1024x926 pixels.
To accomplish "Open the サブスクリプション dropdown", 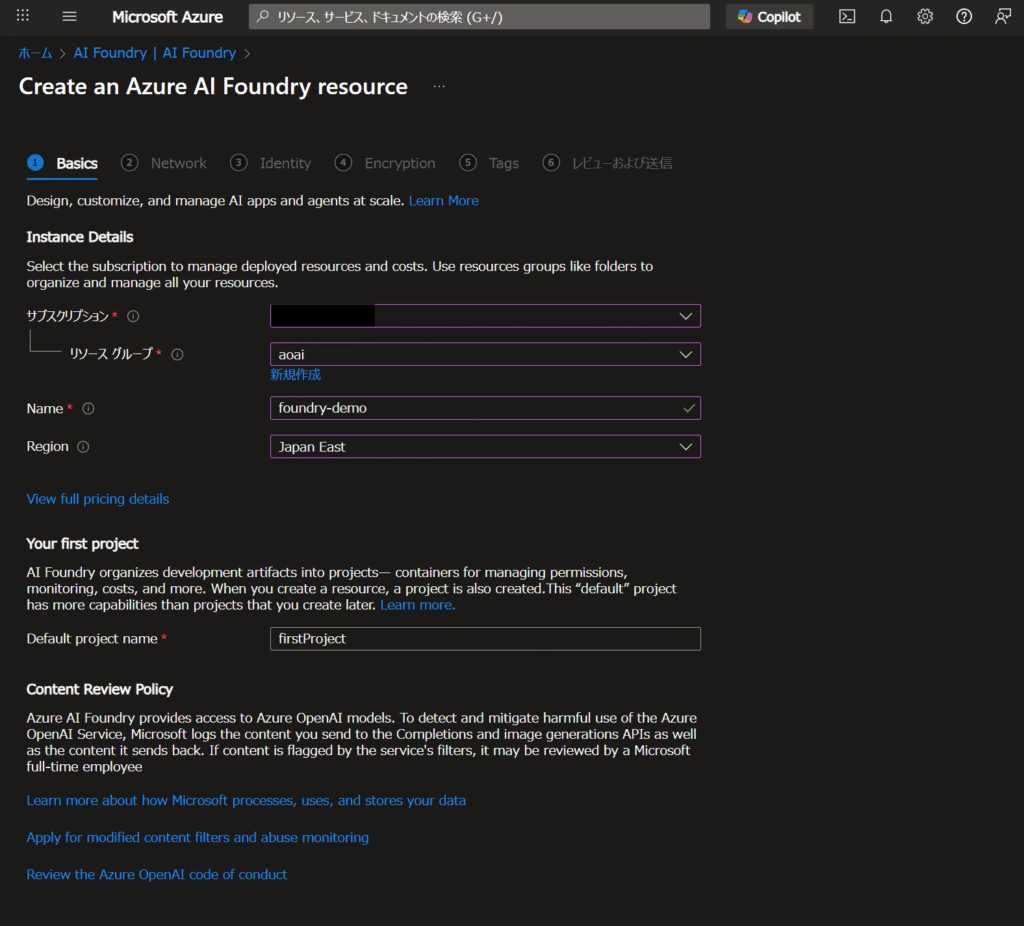I will [x=485, y=316].
